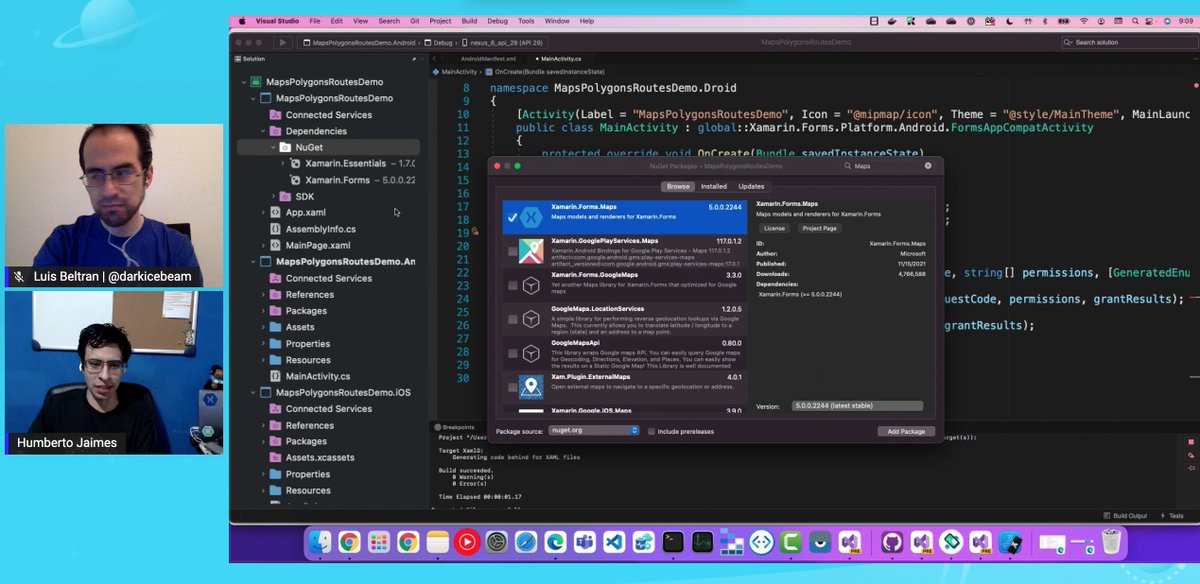The width and height of the screenshot is (1200, 584).
Task: Click the License button
Action: click(775, 228)
